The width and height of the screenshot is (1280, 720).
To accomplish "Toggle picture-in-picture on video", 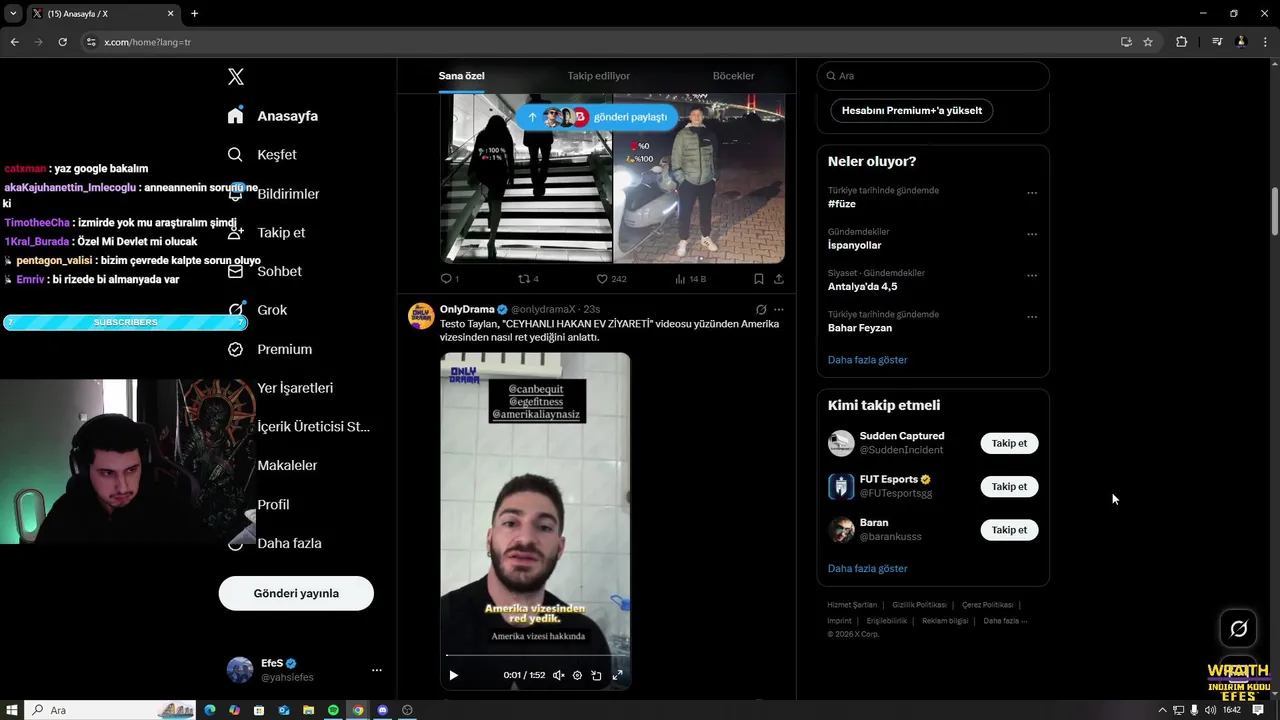I will click(x=597, y=675).
